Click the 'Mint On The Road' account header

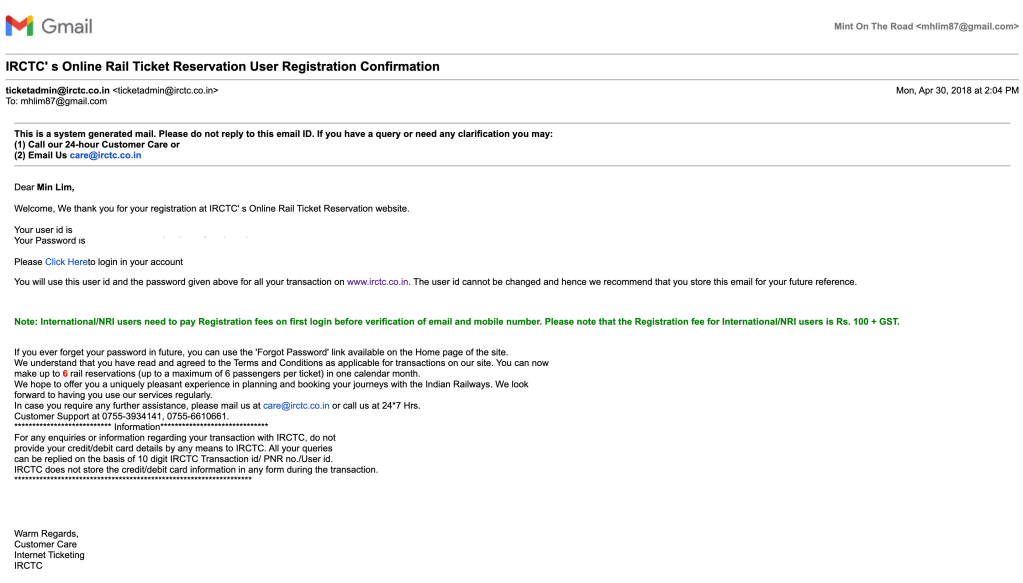(926, 27)
